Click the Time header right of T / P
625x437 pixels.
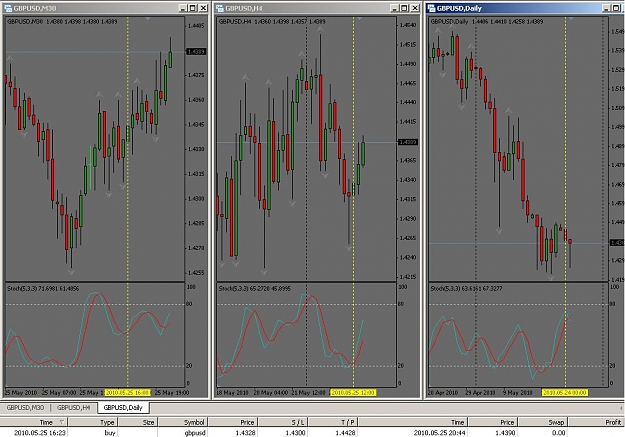pyautogui.click(x=413, y=422)
